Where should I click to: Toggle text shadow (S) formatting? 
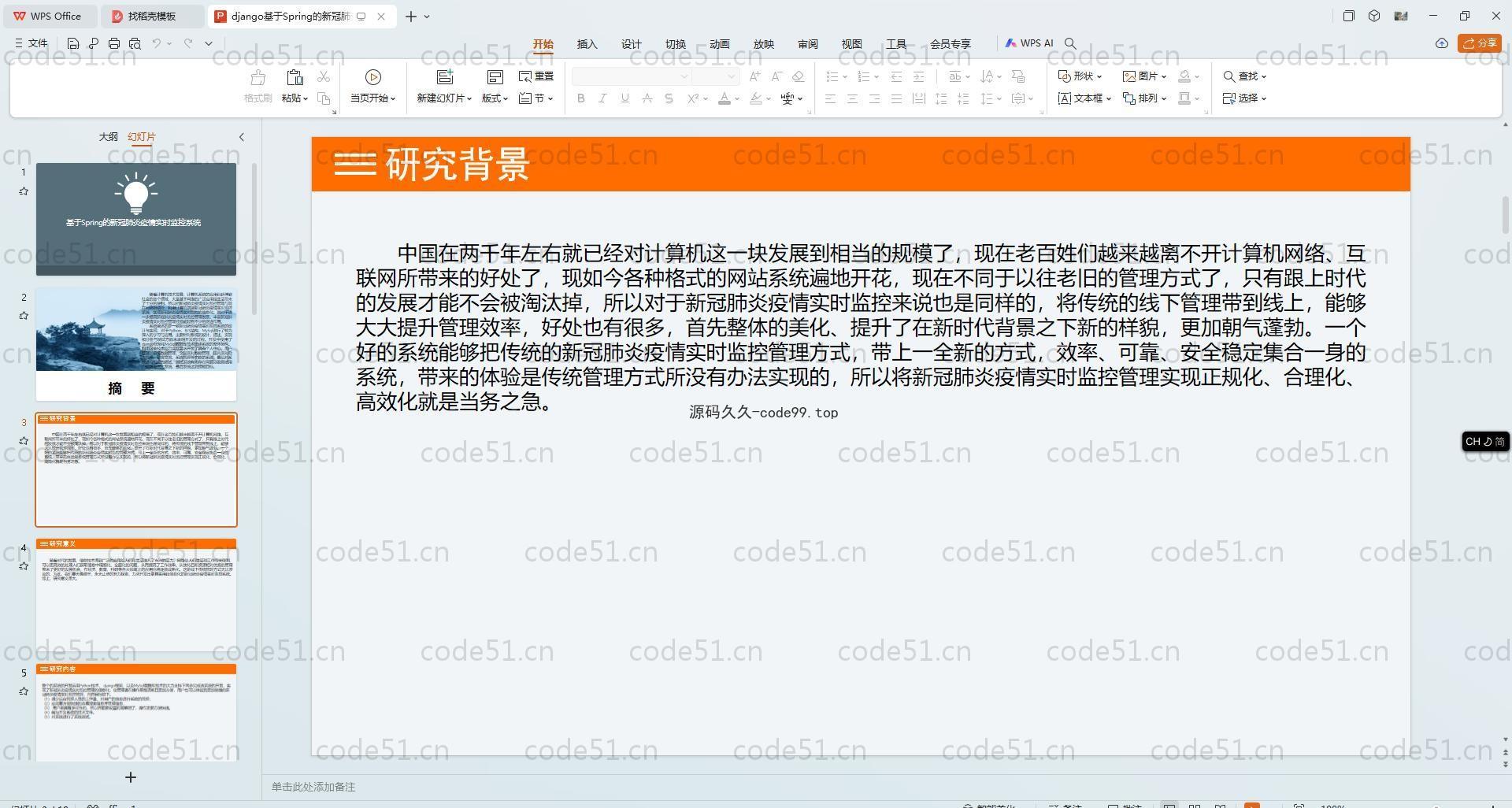669,98
